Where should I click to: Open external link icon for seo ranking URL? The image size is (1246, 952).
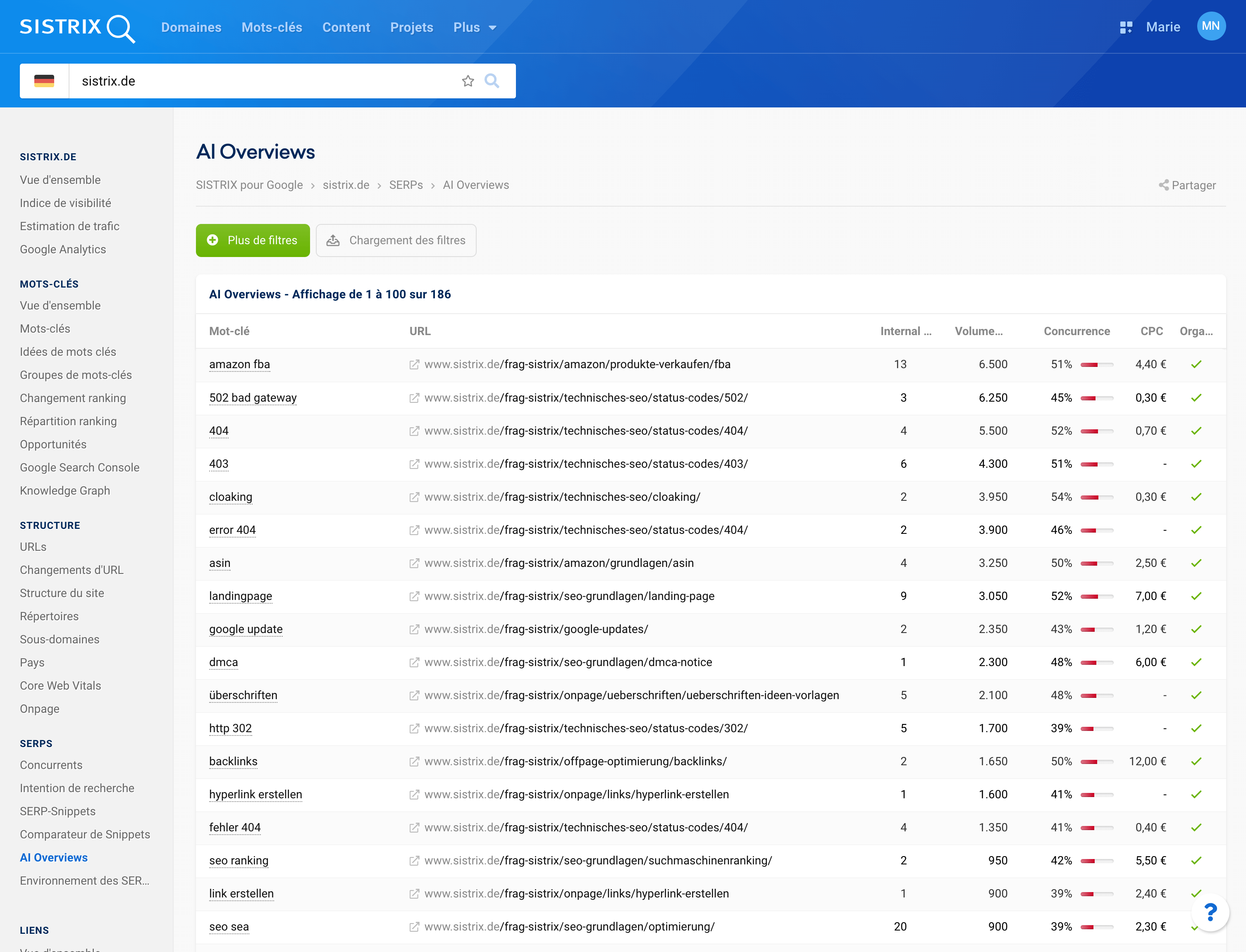tap(414, 861)
